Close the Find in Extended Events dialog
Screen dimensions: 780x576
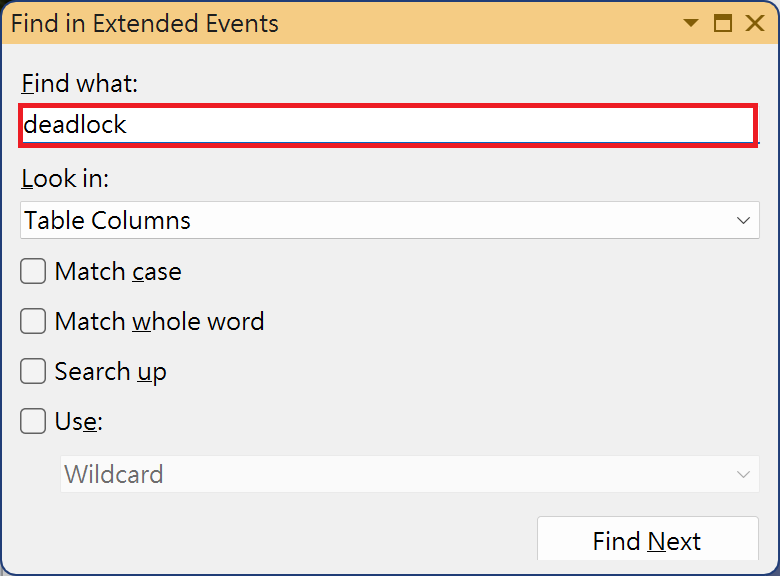coord(755,23)
